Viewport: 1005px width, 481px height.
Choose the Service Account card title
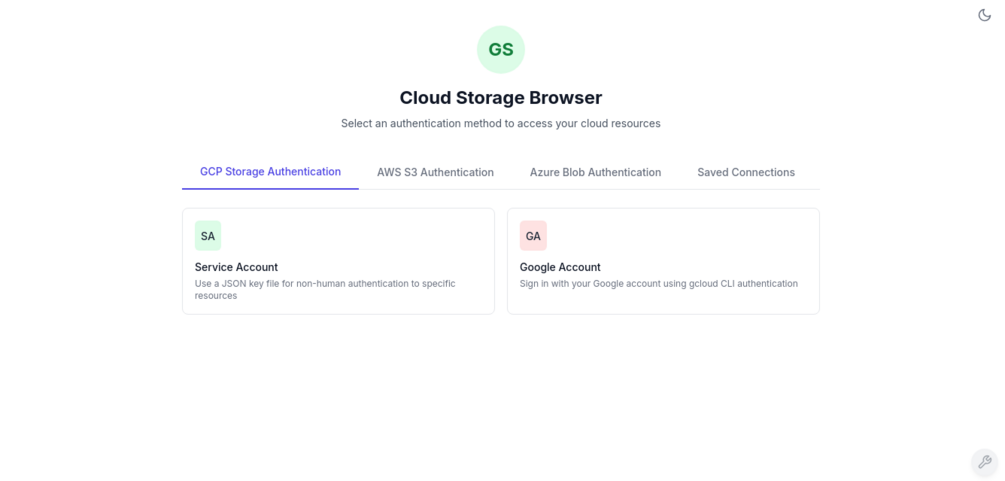tap(236, 267)
